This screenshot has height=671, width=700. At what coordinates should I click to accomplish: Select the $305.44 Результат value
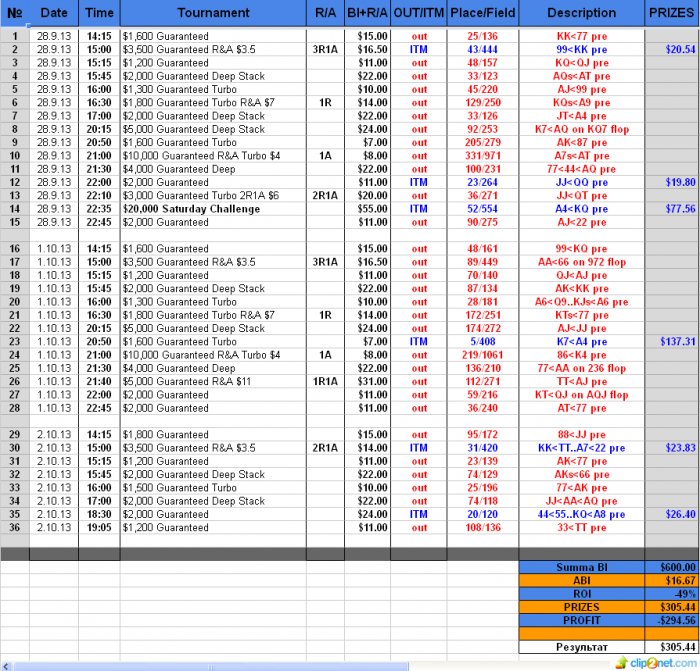(x=672, y=647)
